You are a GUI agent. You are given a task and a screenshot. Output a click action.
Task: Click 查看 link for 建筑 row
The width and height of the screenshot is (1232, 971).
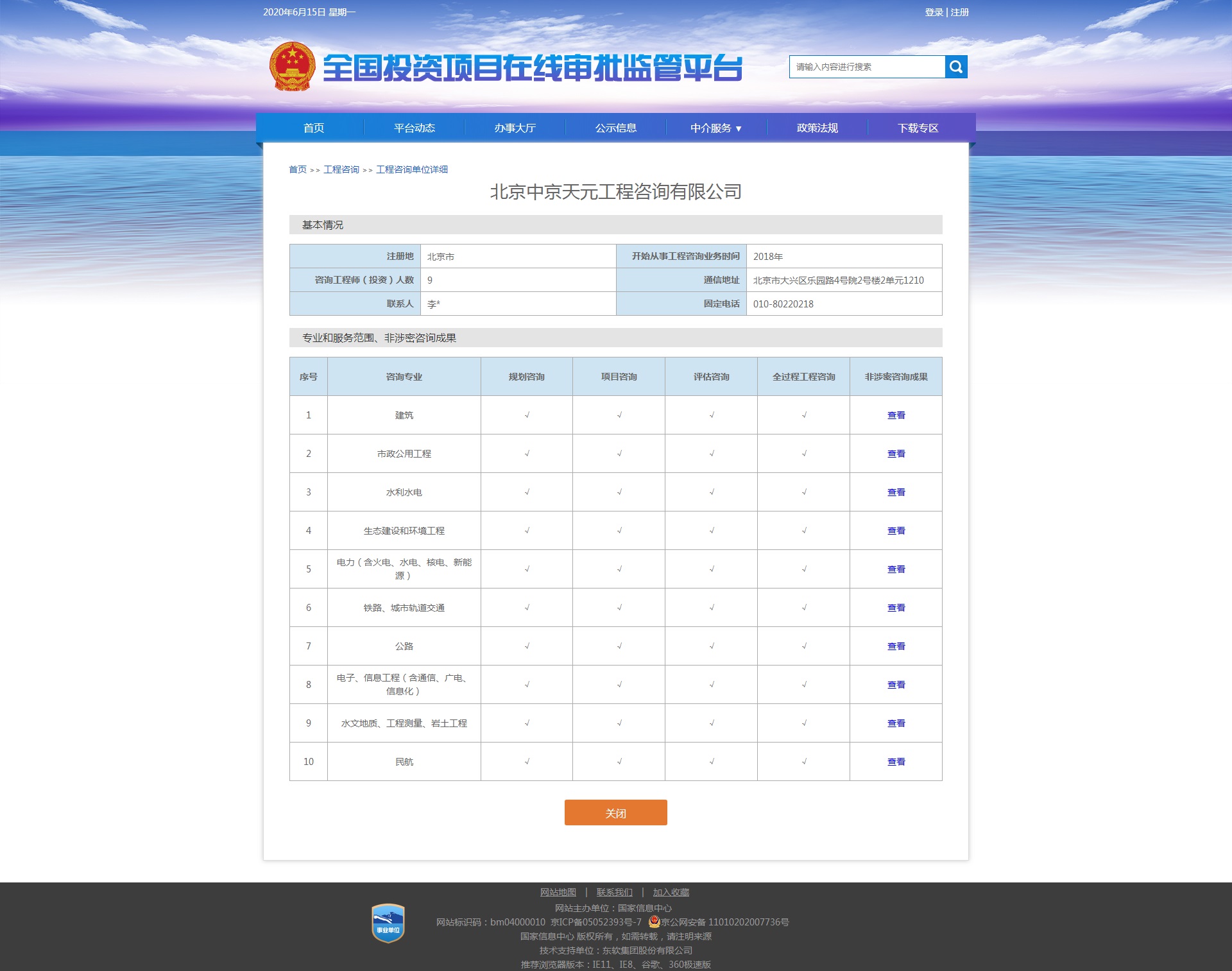tap(896, 415)
